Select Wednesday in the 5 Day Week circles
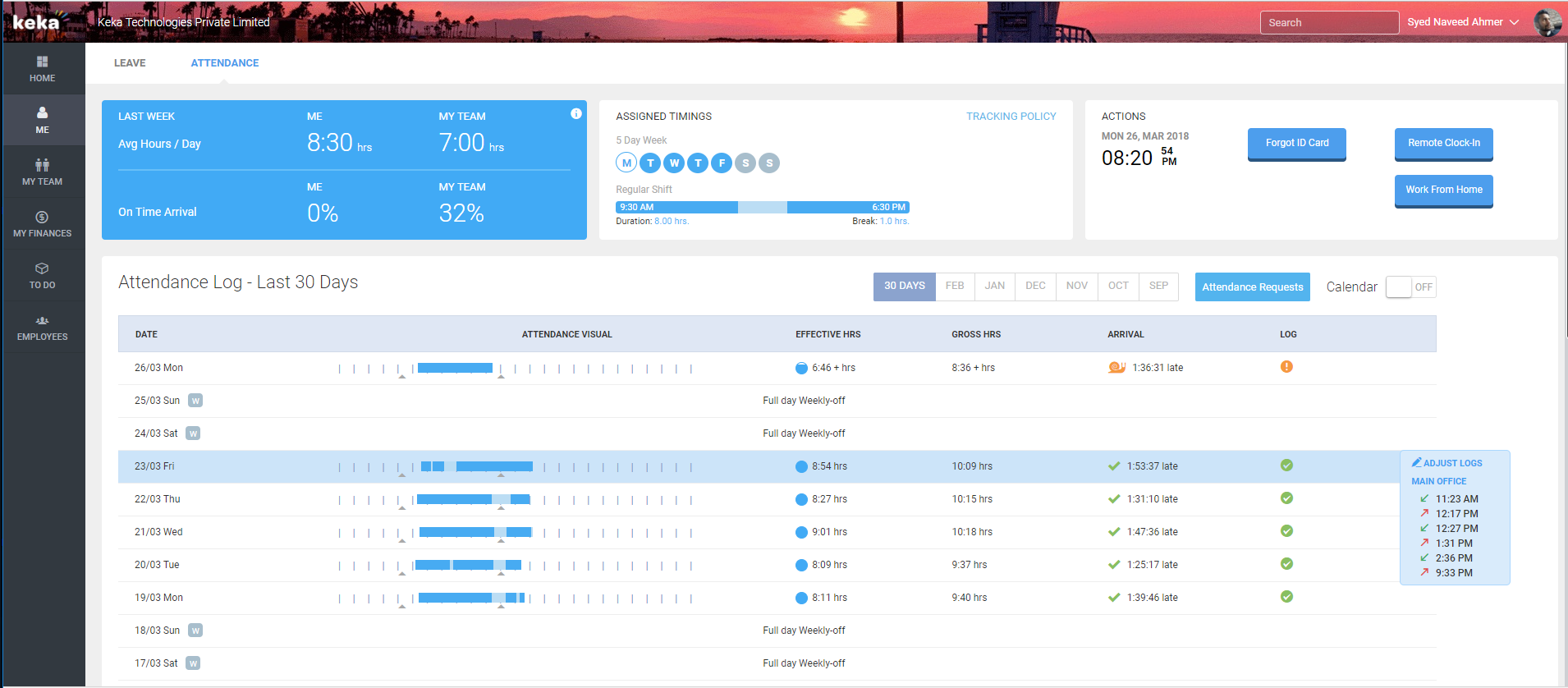 click(x=674, y=163)
